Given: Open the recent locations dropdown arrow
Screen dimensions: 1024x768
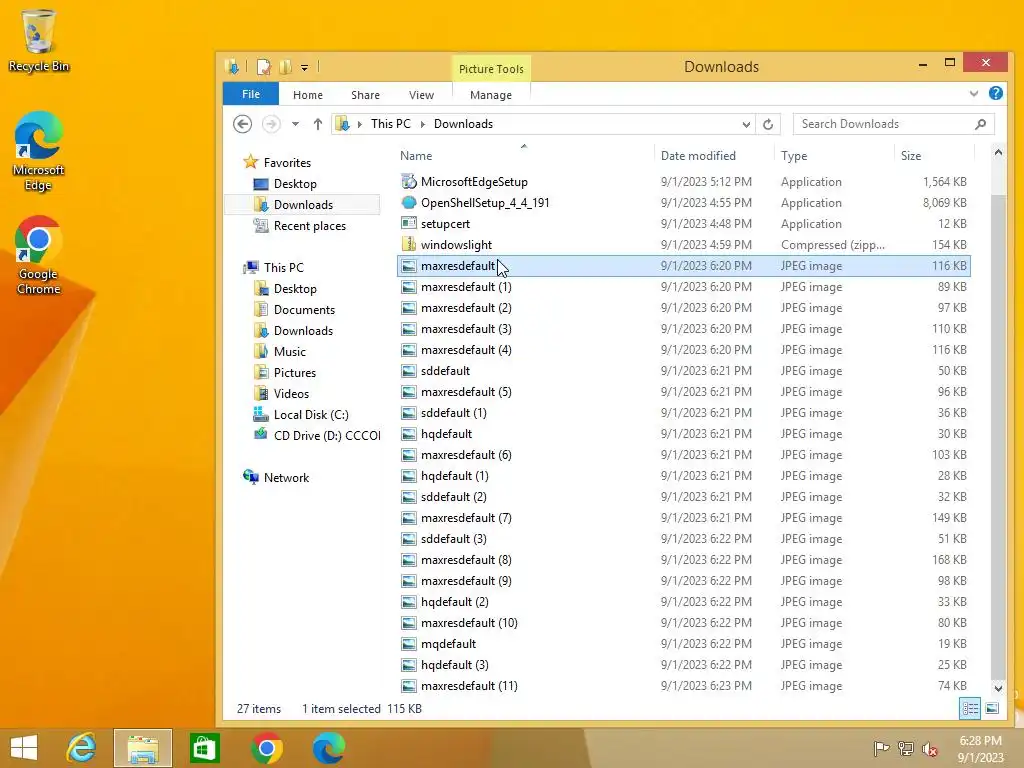Looking at the screenshot, I should (x=295, y=124).
